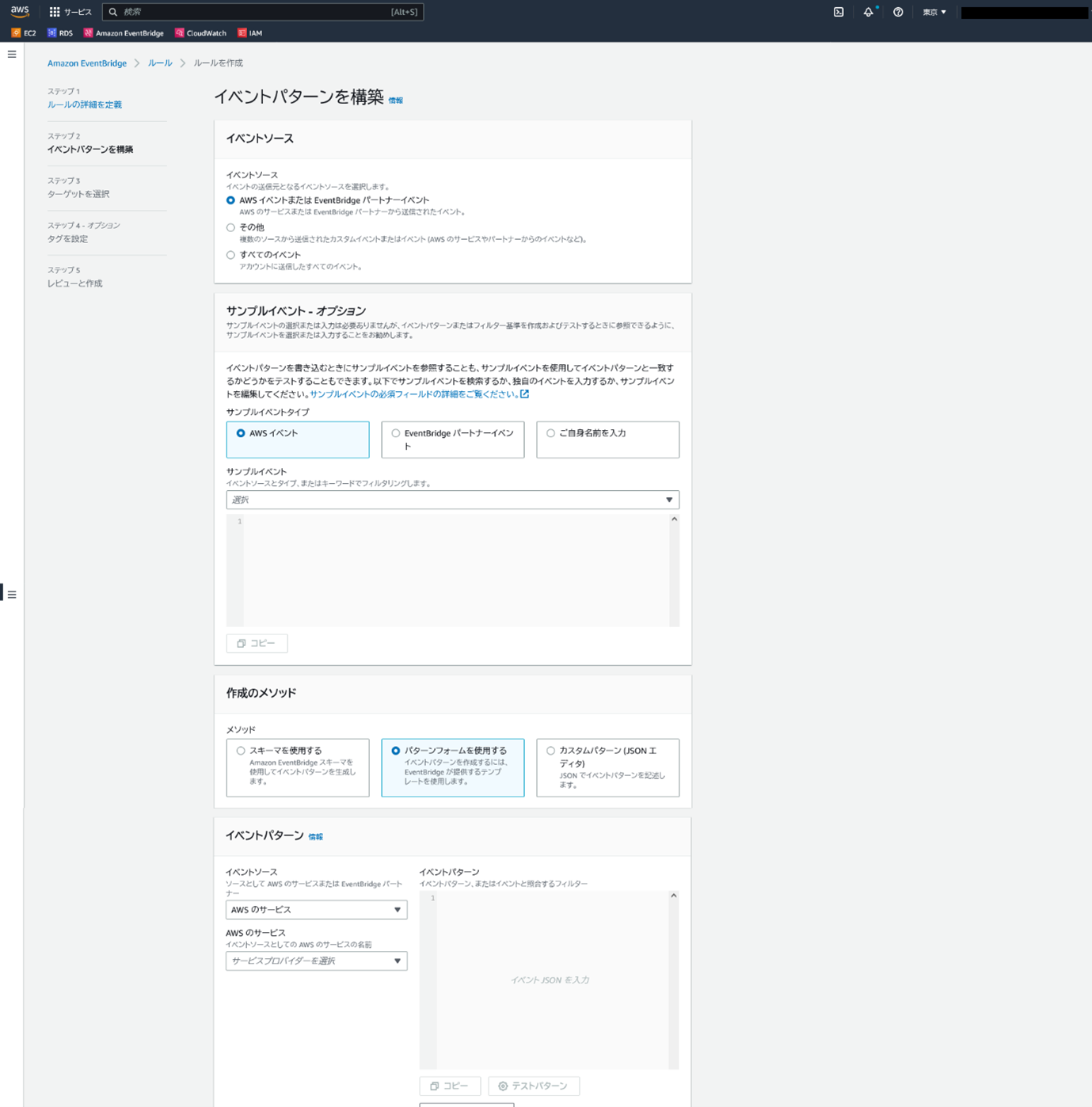
Task: Open サービスプロバイダーを選択 dropdown
Action: point(316,961)
